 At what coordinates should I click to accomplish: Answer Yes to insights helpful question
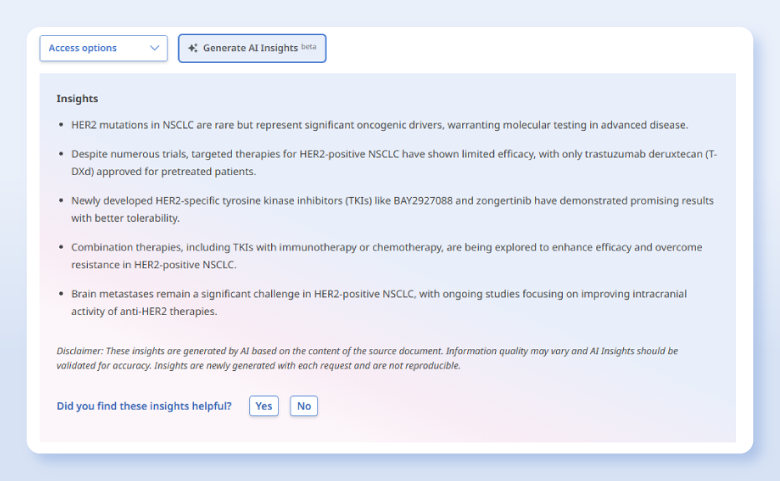click(x=264, y=406)
